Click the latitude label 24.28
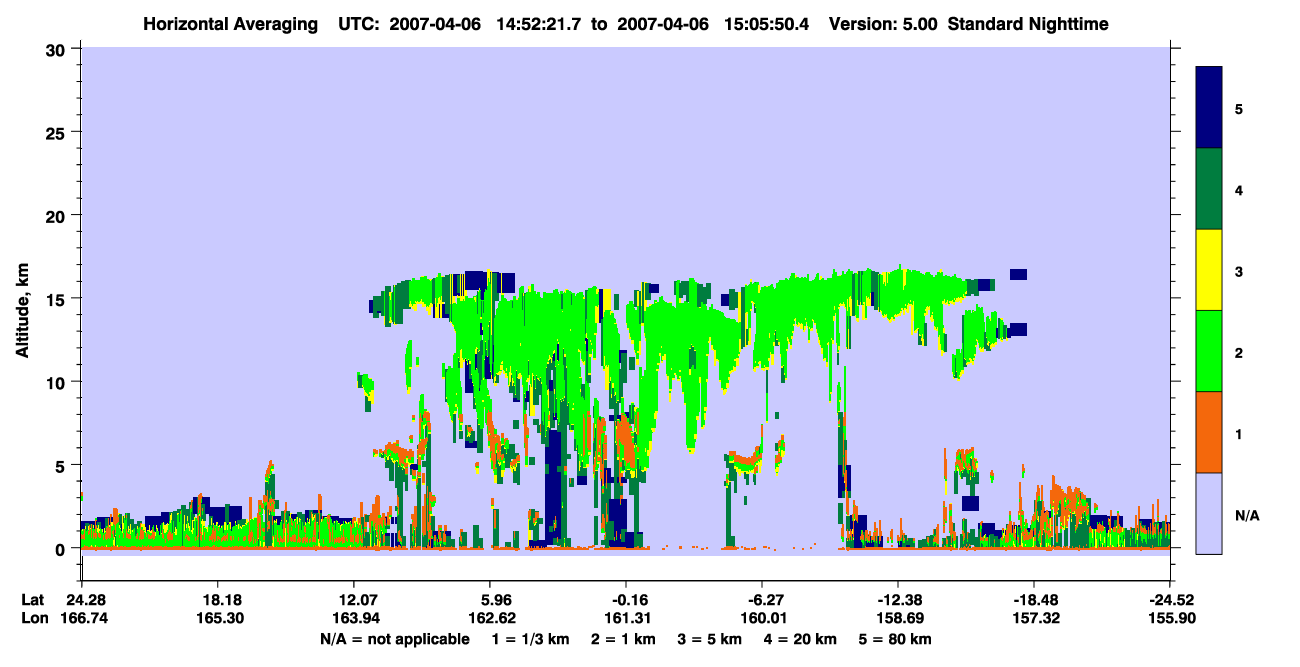This screenshot has width=1300, height=667. (x=81, y=600)
